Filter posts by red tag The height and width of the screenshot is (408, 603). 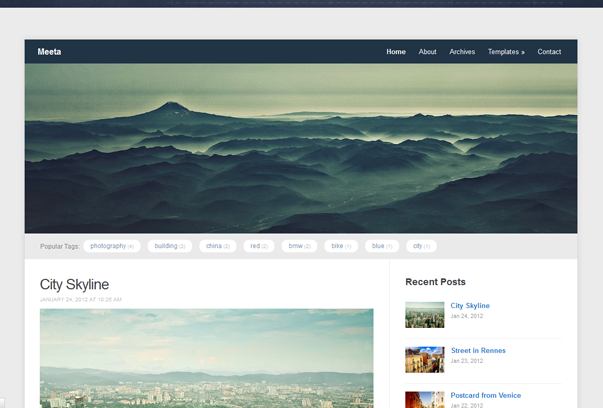(259, 246)
